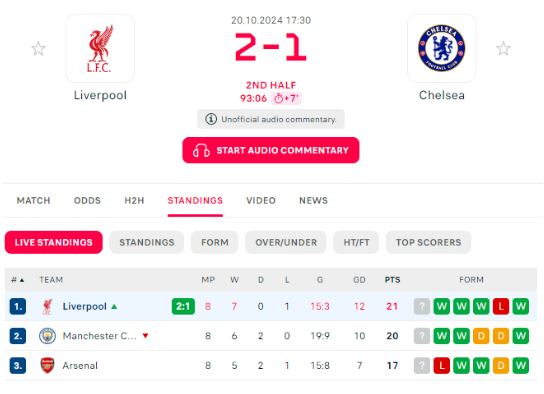
Task: Select the Top Scorers filter pill
Action: 428,242
